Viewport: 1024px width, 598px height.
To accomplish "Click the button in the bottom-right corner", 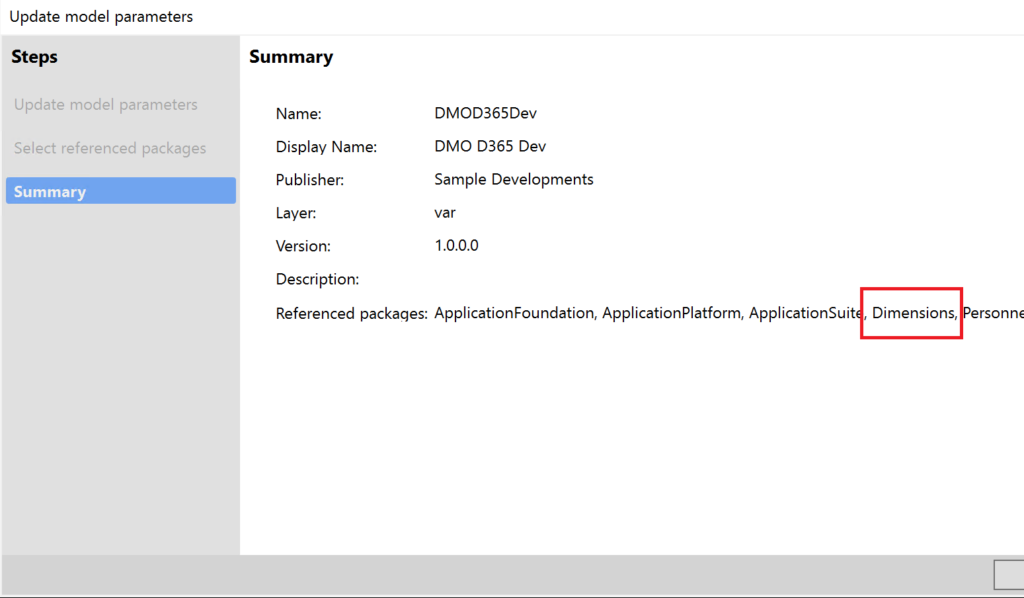I will tap(1012, 575).
